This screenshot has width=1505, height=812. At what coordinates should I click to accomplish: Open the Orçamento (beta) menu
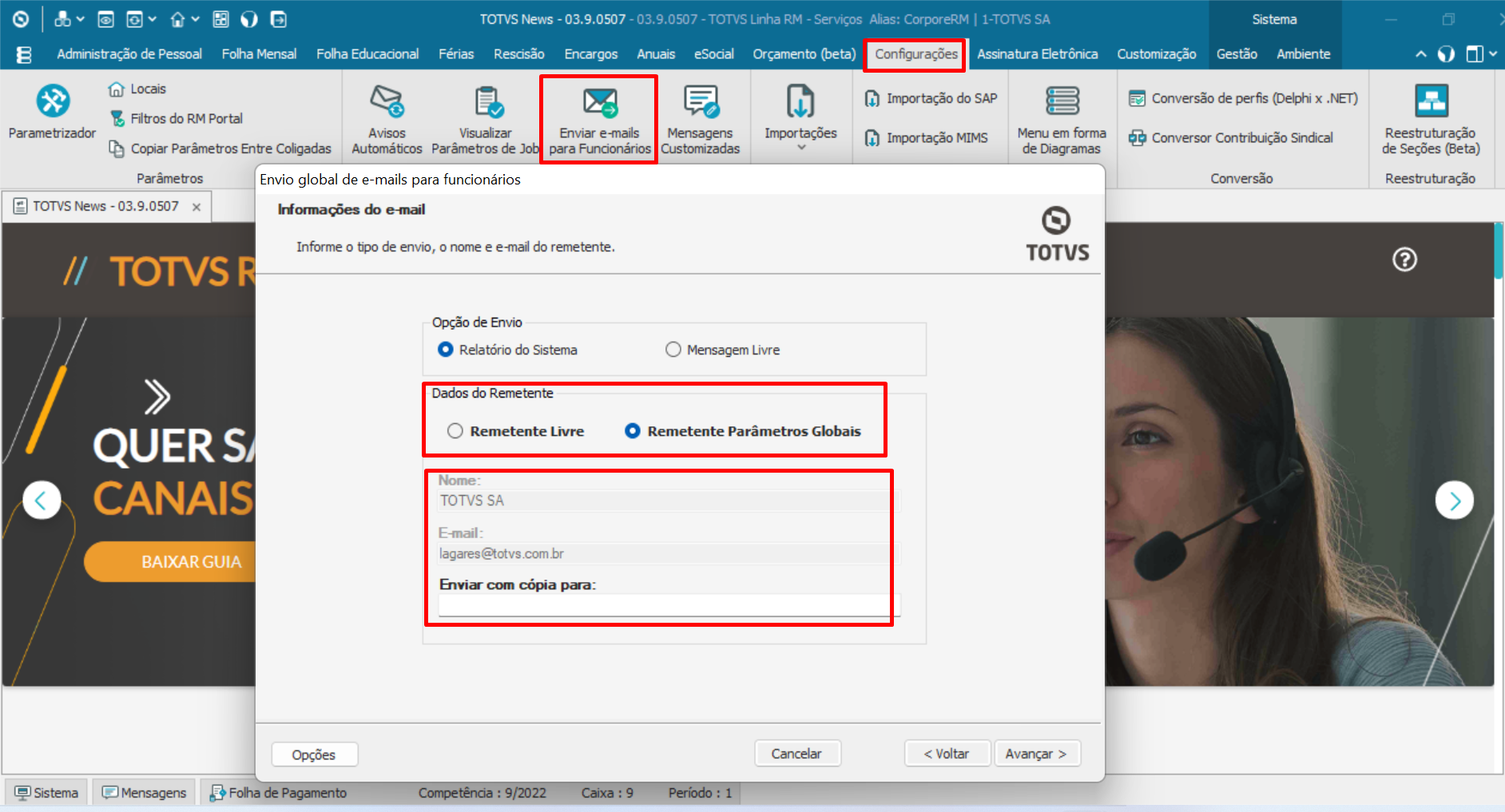(x=804, y=54)
